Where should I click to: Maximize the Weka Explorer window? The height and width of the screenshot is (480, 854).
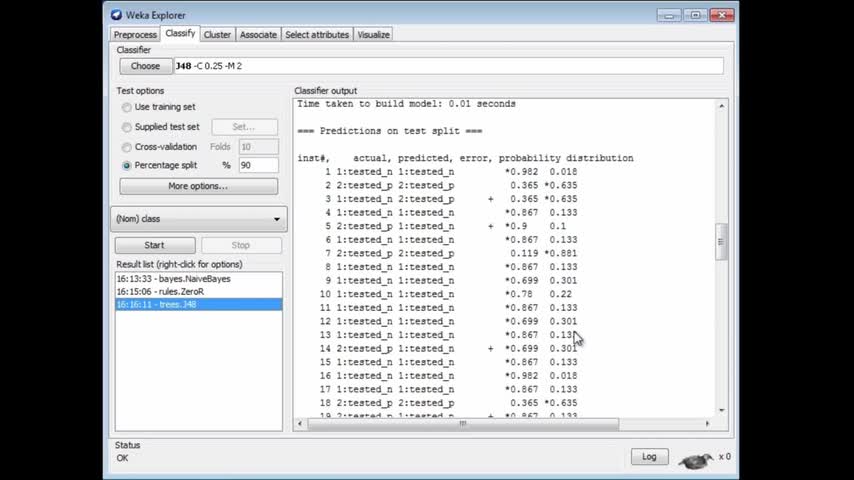[x=695, y=15]
